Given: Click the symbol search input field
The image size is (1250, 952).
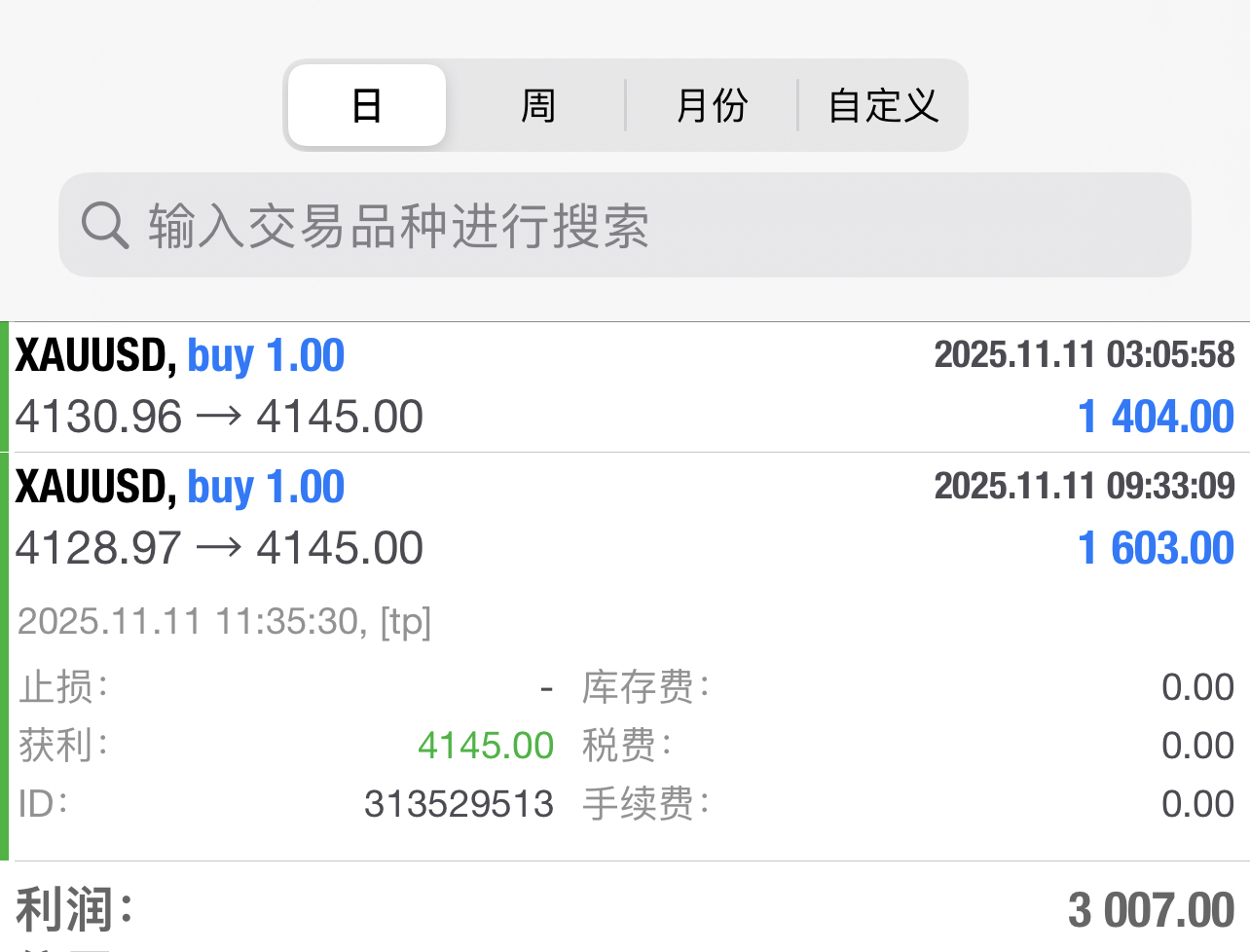Looking at the screenshot, I should (643, 226).
